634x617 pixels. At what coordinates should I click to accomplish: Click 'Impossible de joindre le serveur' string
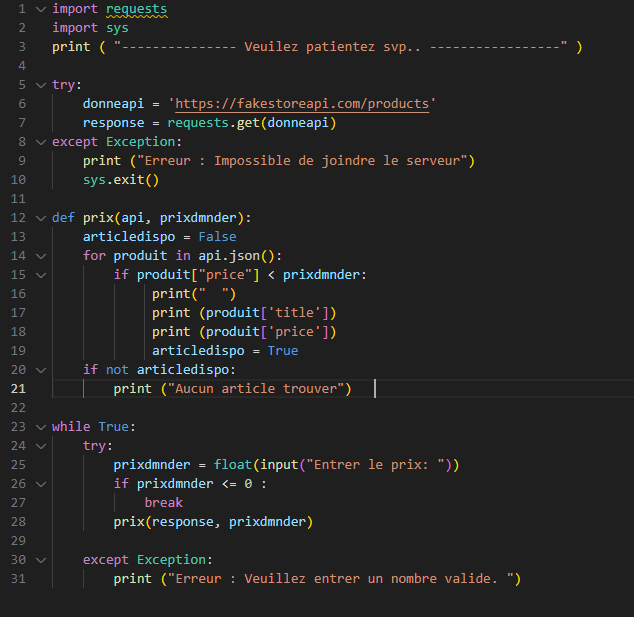coord(337,161)
